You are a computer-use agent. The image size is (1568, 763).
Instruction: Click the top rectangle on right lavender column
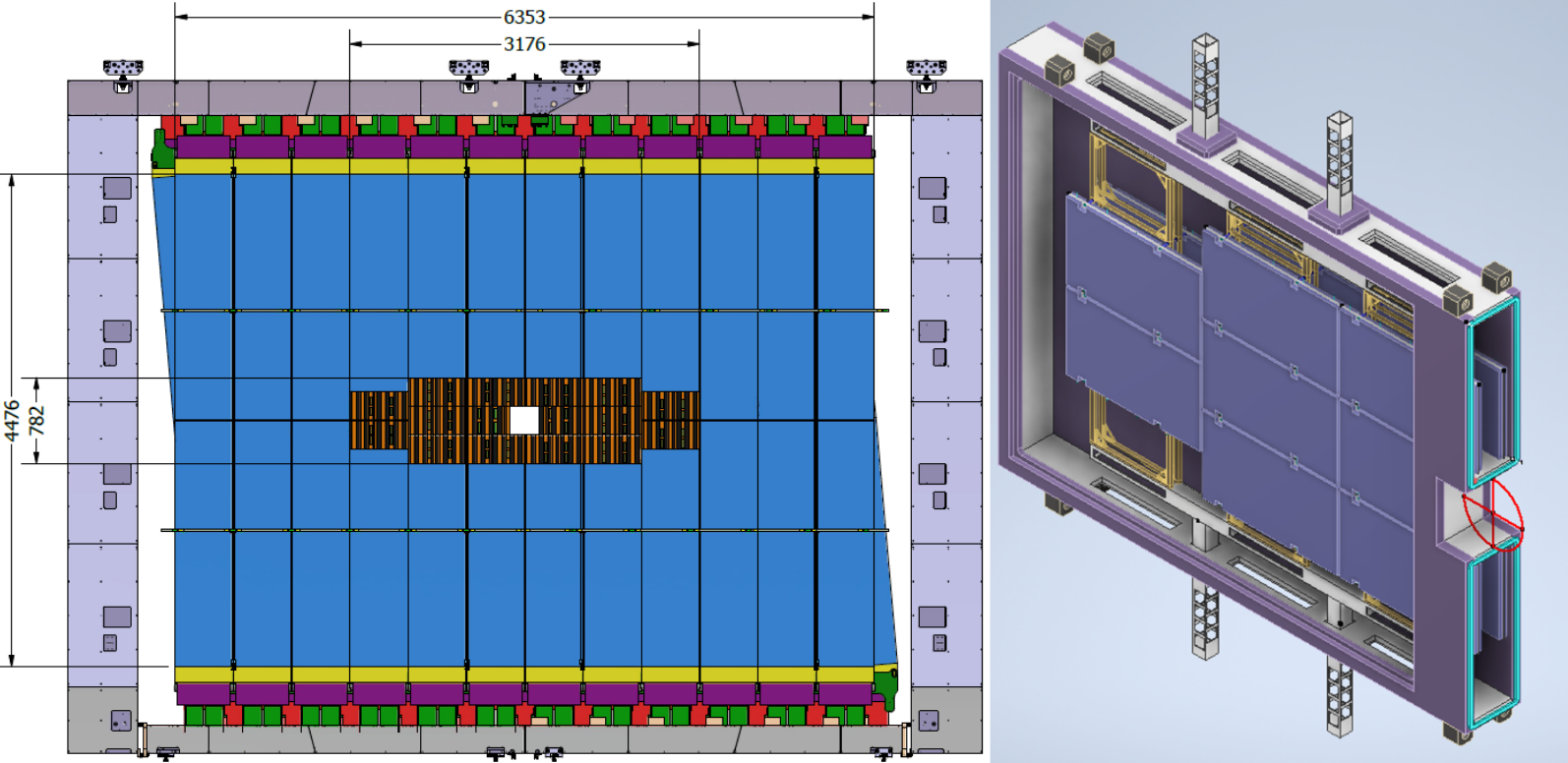click(932, 188)
